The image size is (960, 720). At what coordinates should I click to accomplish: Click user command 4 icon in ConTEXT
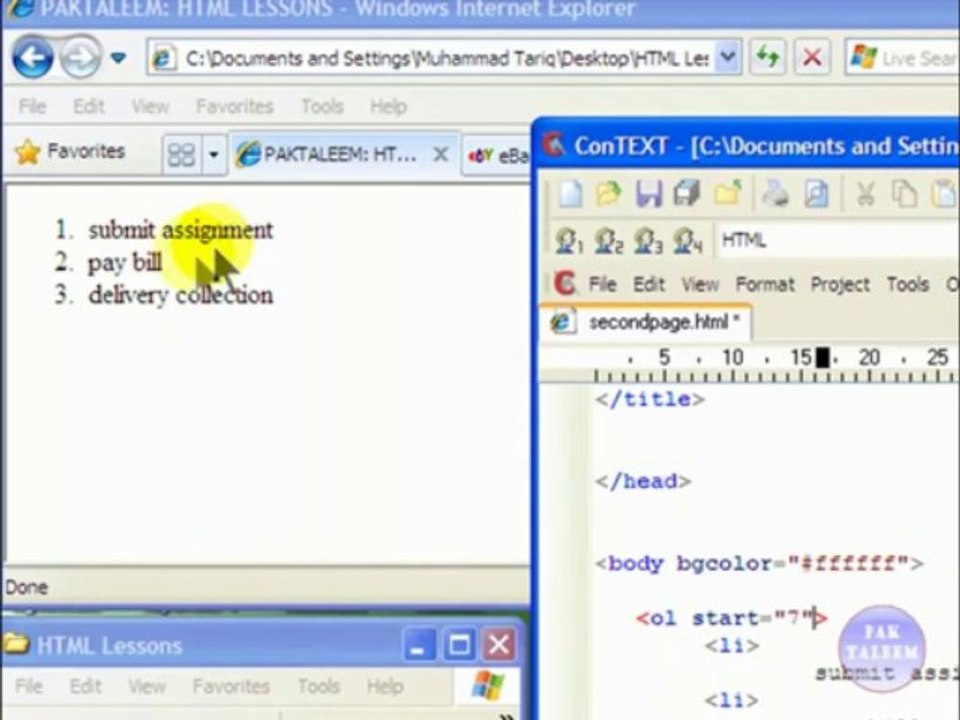pos(687,241)
